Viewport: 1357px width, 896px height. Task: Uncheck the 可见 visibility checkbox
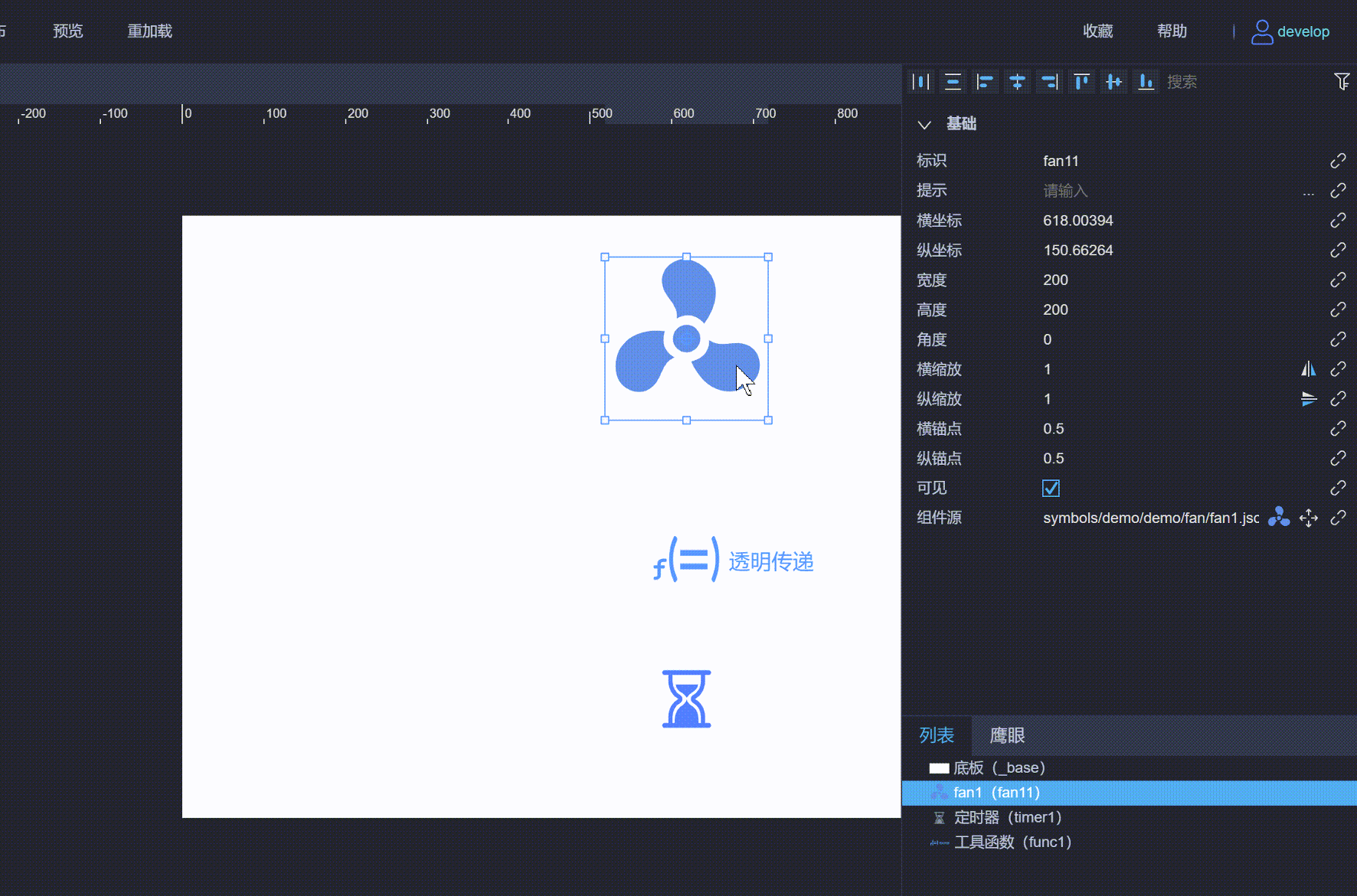(1051, 488)
